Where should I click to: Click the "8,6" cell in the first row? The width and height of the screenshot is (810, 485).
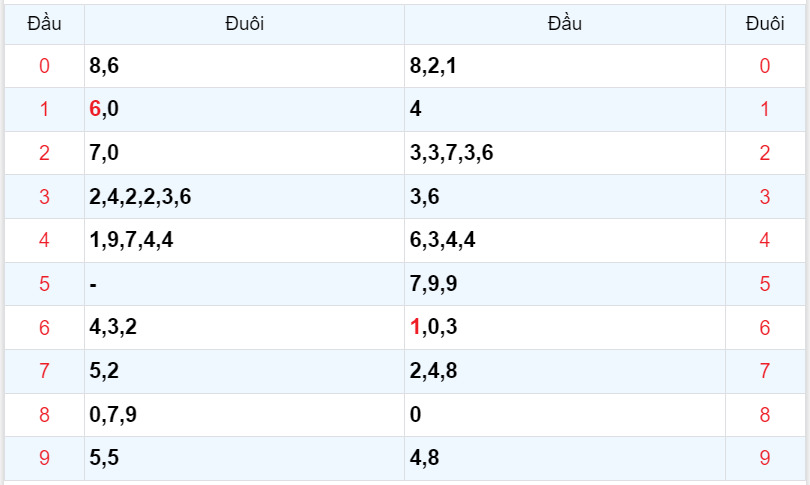click(104, 67)
